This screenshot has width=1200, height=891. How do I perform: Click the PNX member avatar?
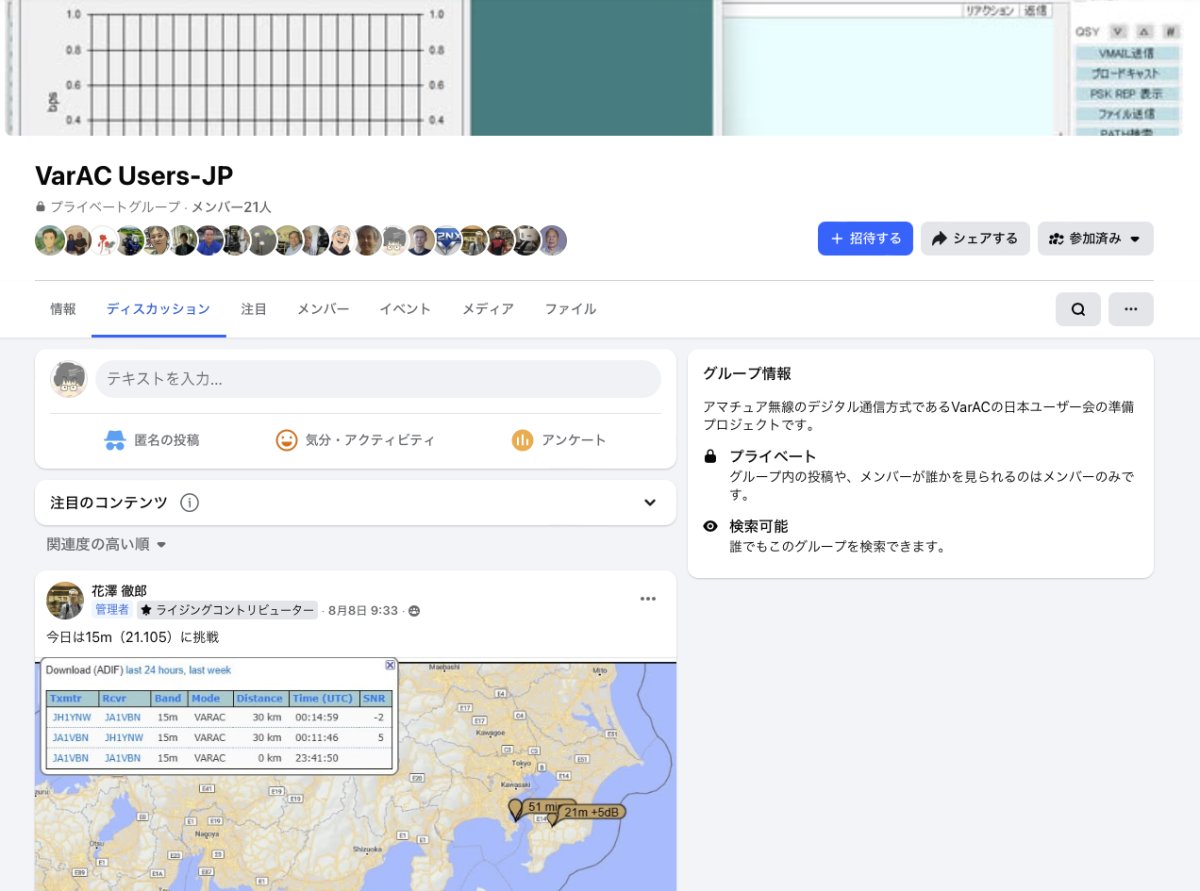click(447, 240)
